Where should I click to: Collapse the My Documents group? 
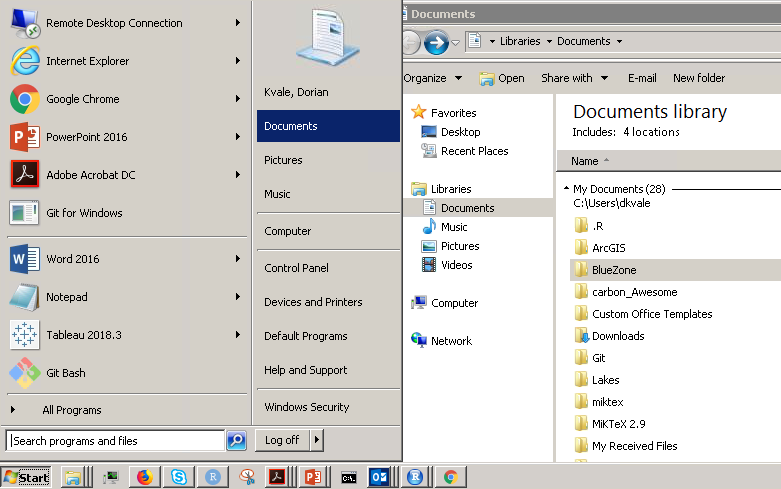pos(566,188)
